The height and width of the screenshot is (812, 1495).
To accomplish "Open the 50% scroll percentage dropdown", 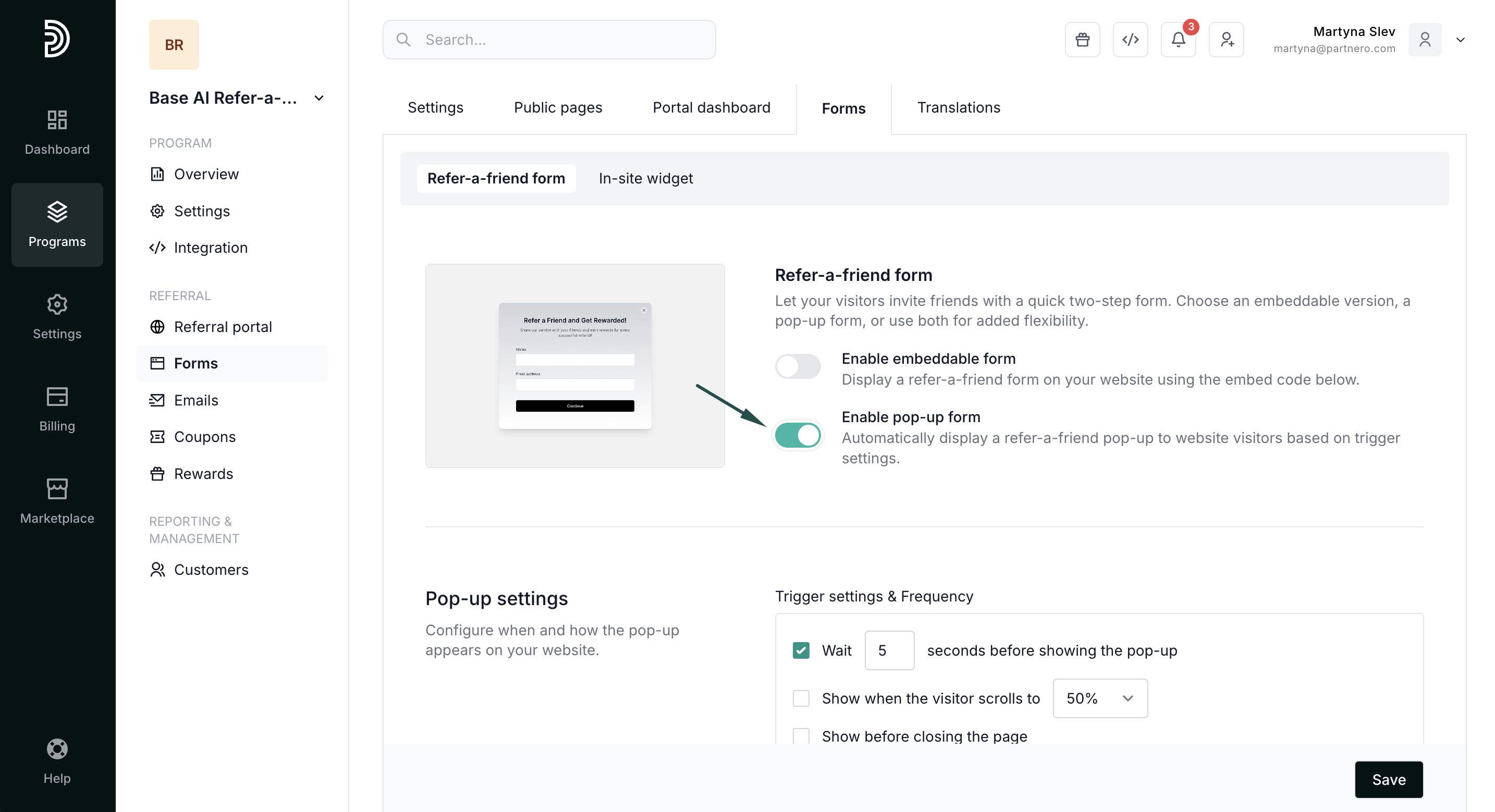I will click(1100, 698).
